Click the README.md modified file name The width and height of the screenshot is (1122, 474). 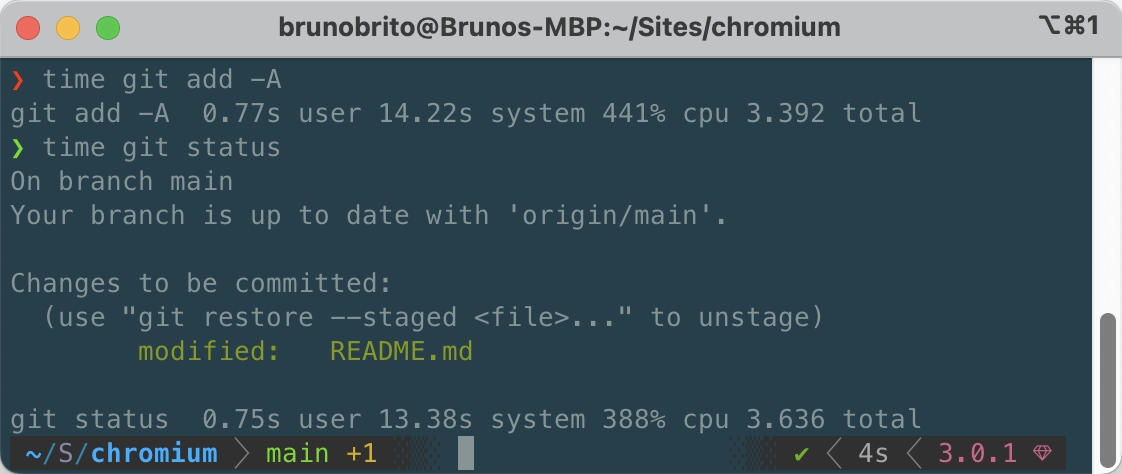coord(401,352)
